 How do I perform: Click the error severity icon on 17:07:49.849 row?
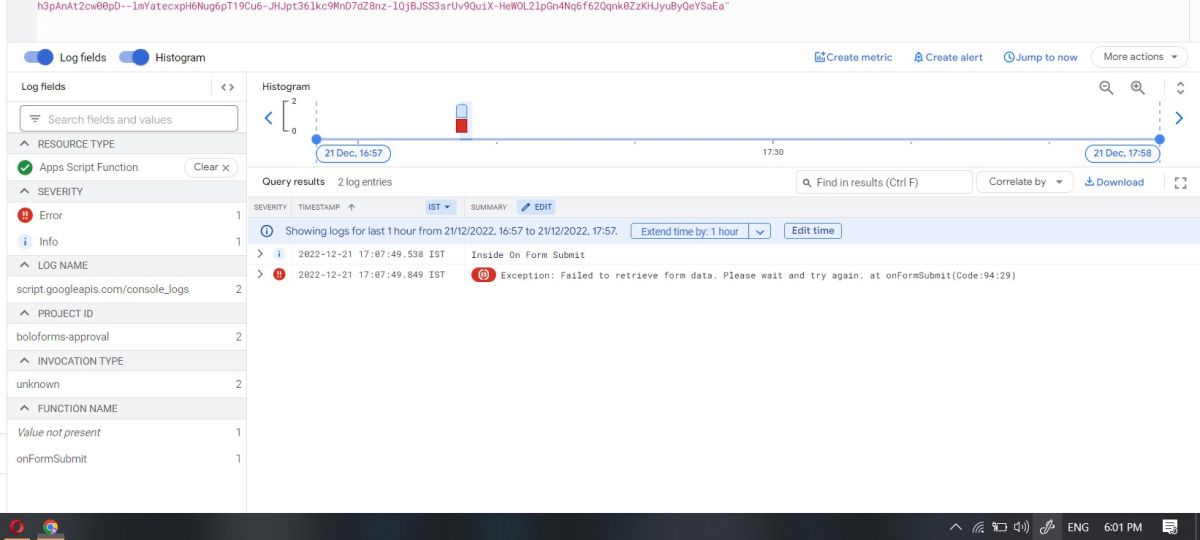point(279,274)
